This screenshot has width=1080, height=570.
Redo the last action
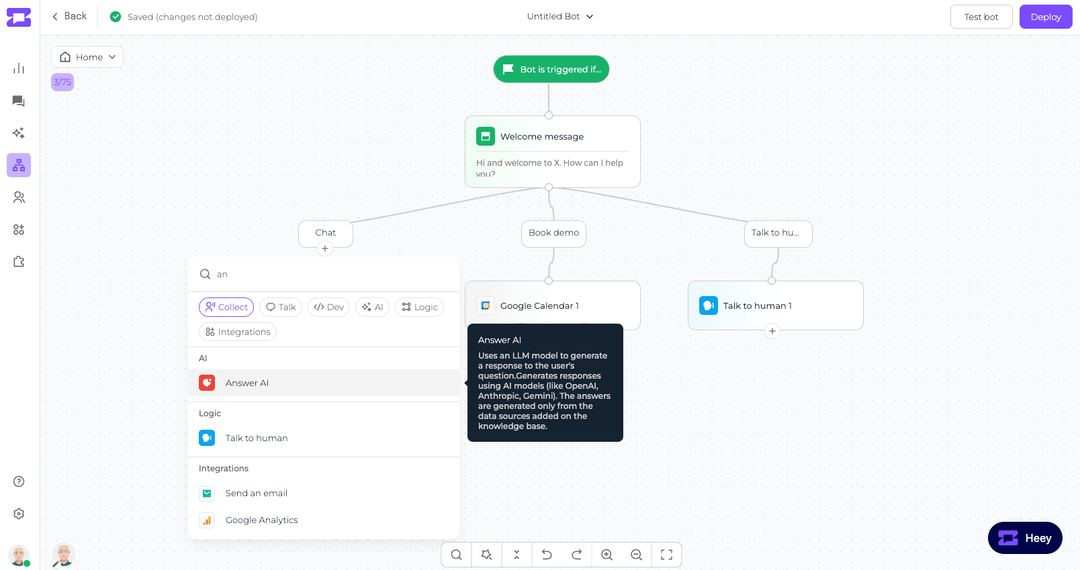tap(577, 555)
